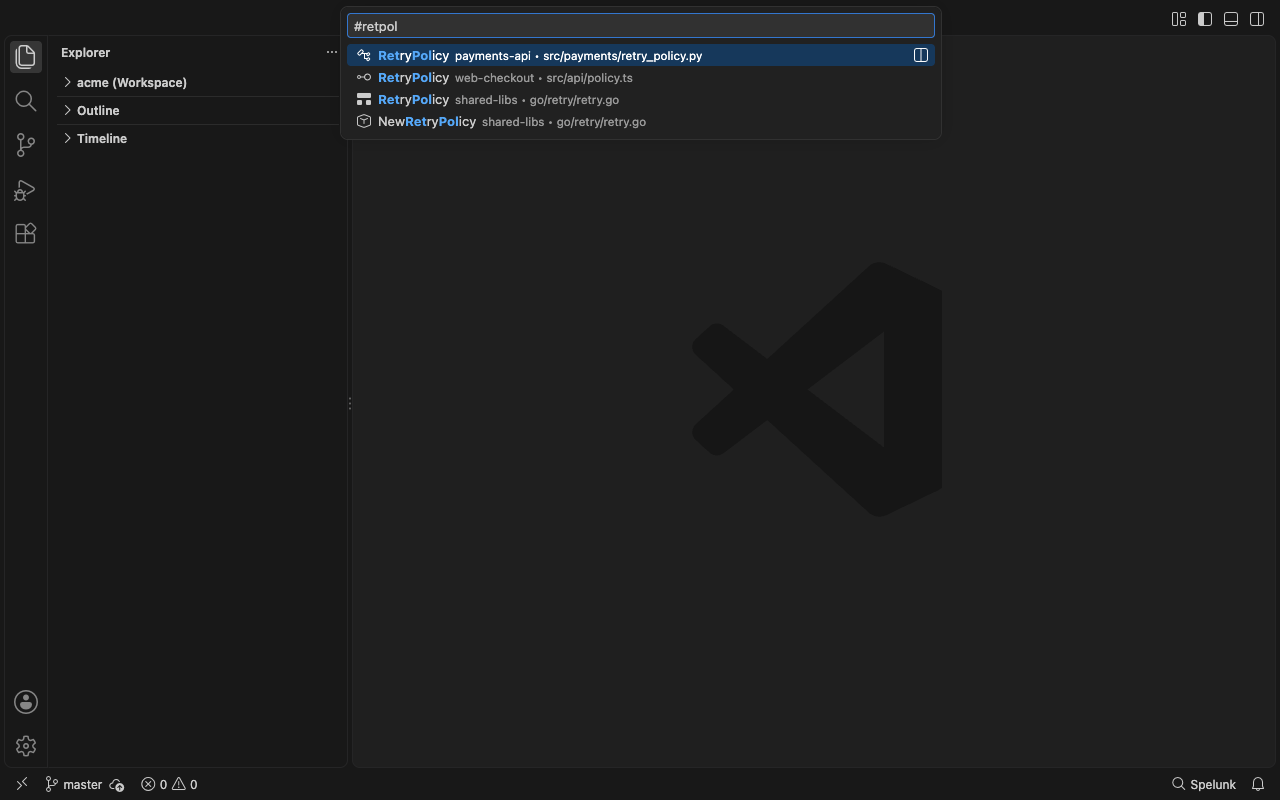
Task: Click the Explorer panel title
Action: pos(86,52)
